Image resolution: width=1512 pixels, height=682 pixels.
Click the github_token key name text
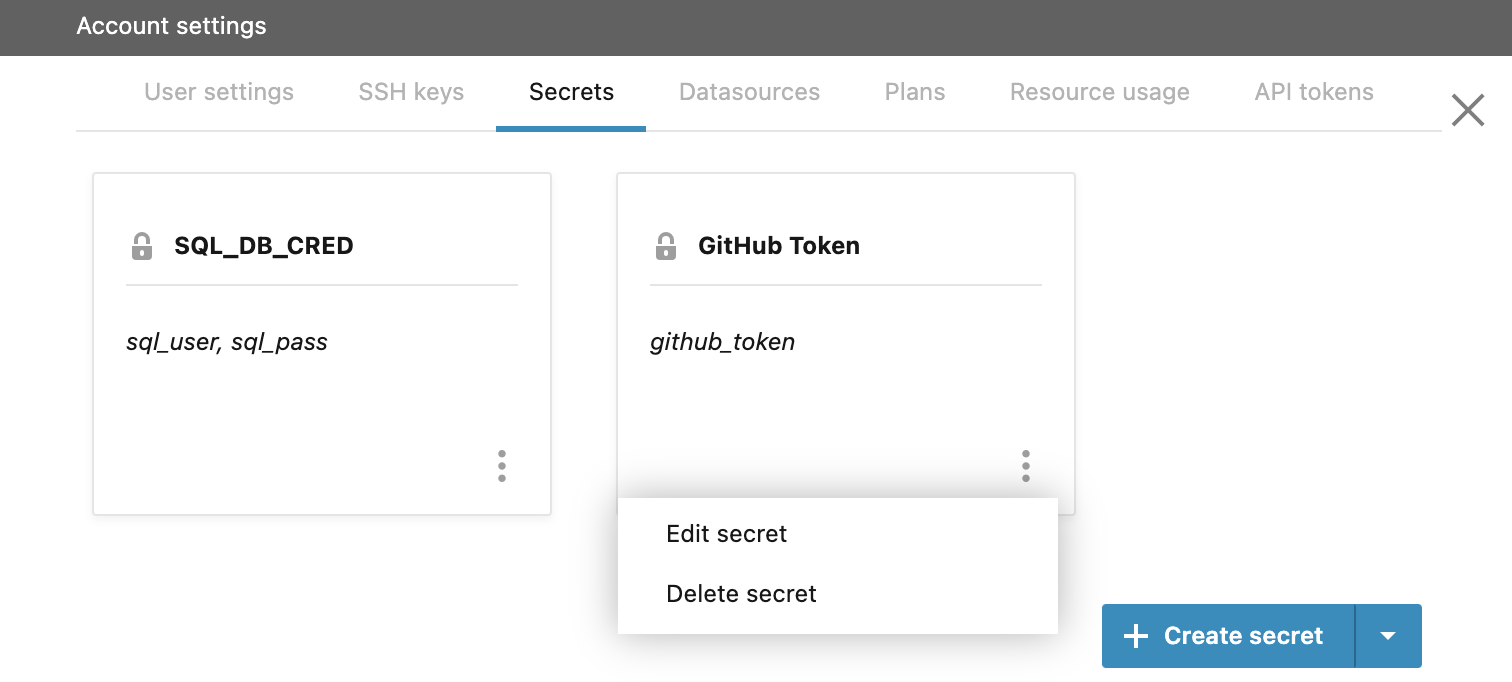(723, 341)
